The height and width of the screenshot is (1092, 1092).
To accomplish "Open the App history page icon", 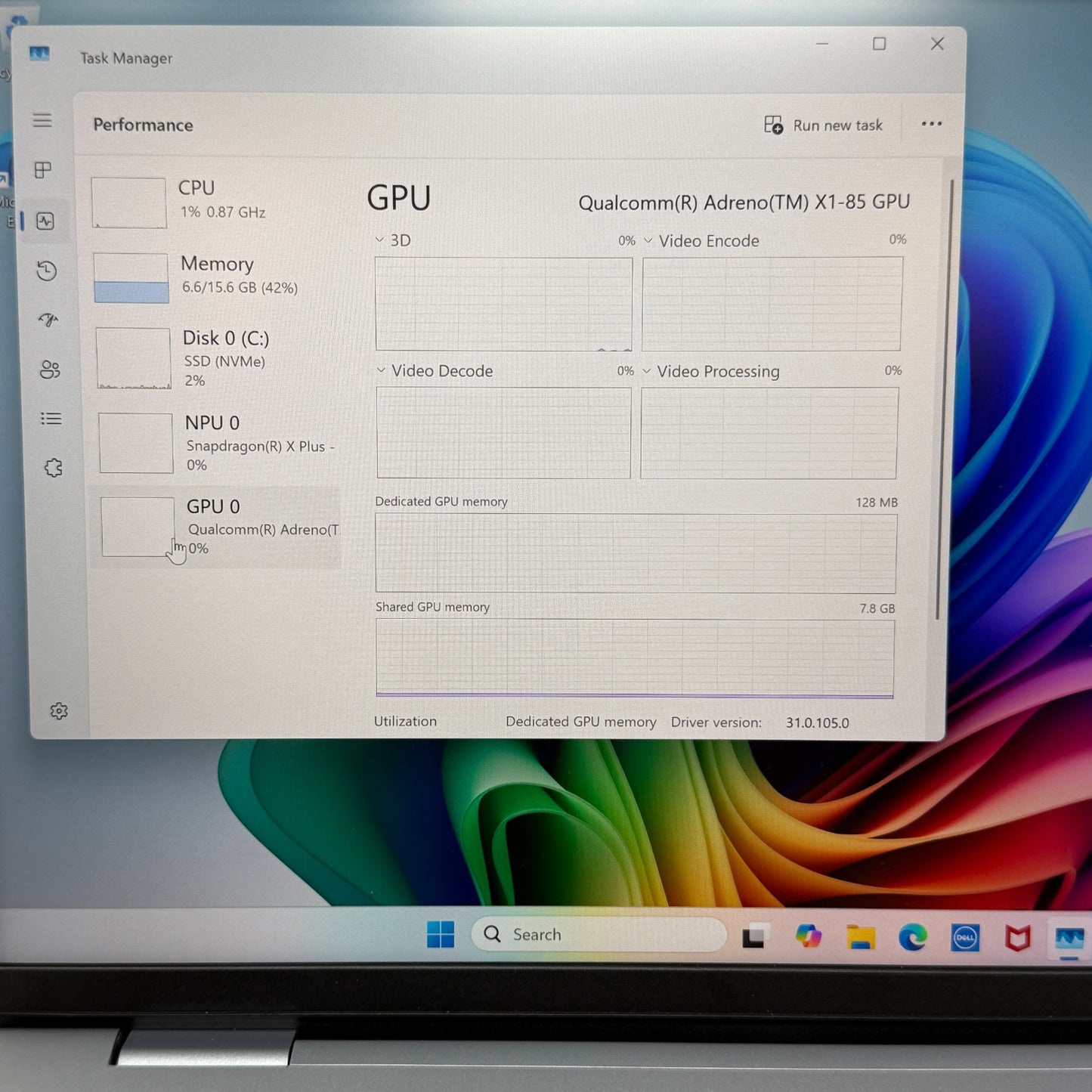I will tap(47, 271).
